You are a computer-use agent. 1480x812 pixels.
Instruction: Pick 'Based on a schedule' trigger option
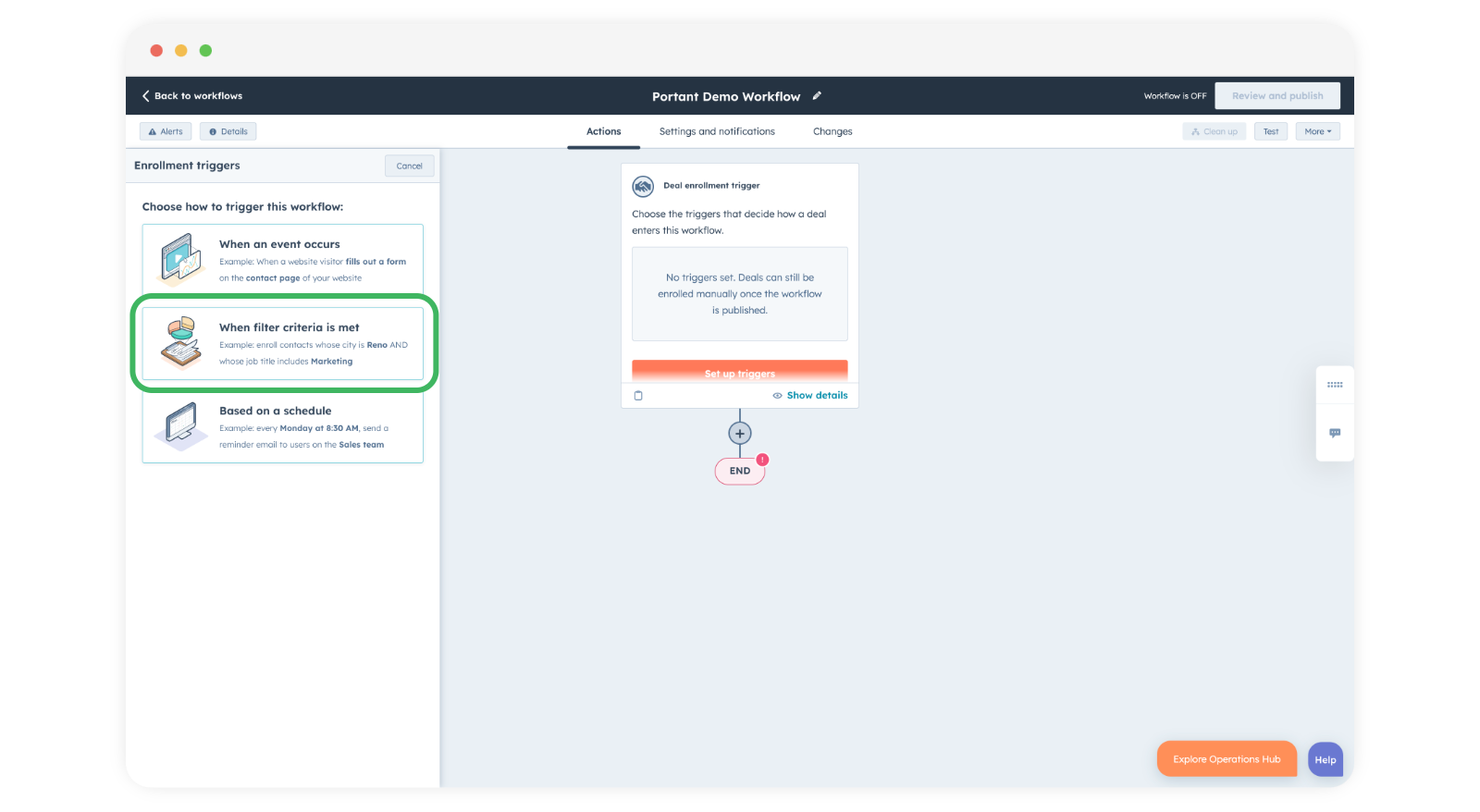(x=282, y=426)
